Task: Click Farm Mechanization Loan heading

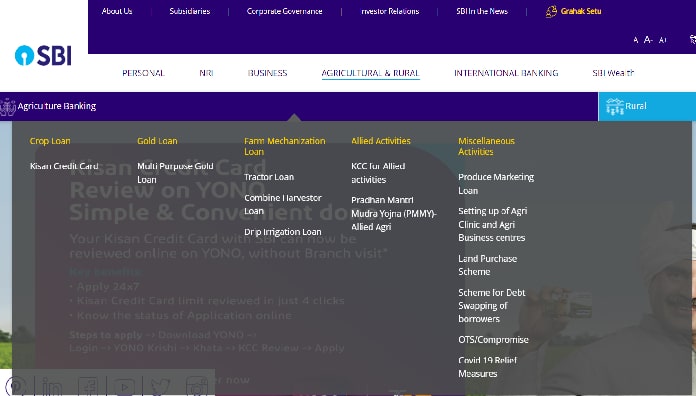Action: (x=285, y=146)
